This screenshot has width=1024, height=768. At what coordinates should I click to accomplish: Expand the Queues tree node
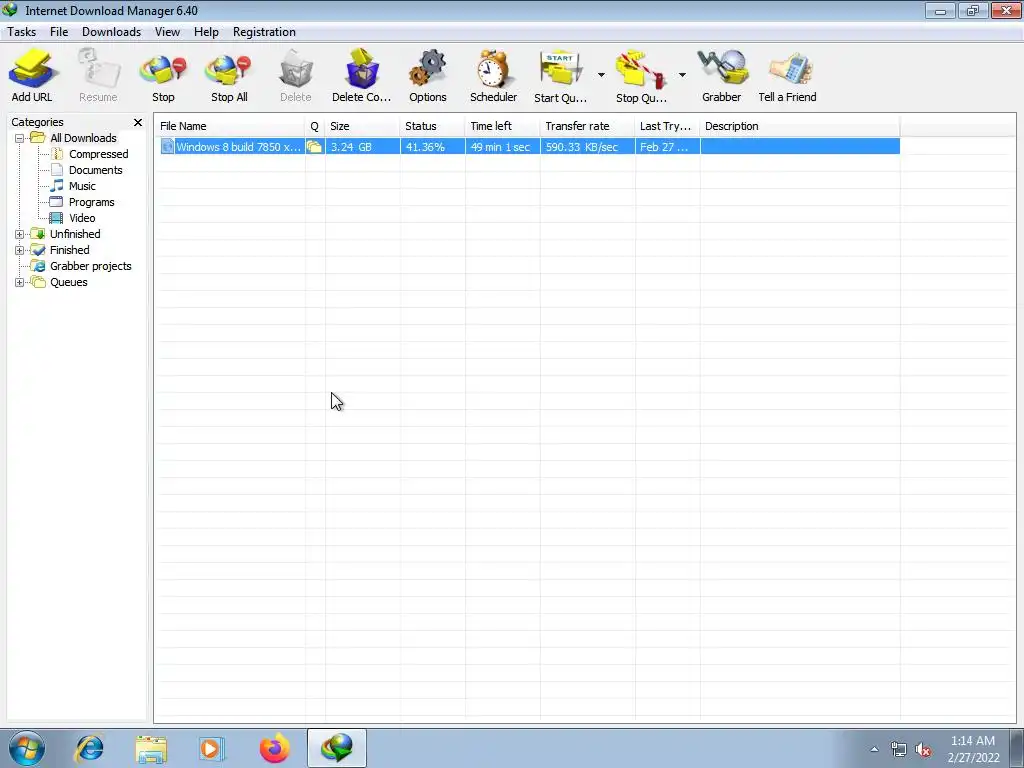[20, 282]
